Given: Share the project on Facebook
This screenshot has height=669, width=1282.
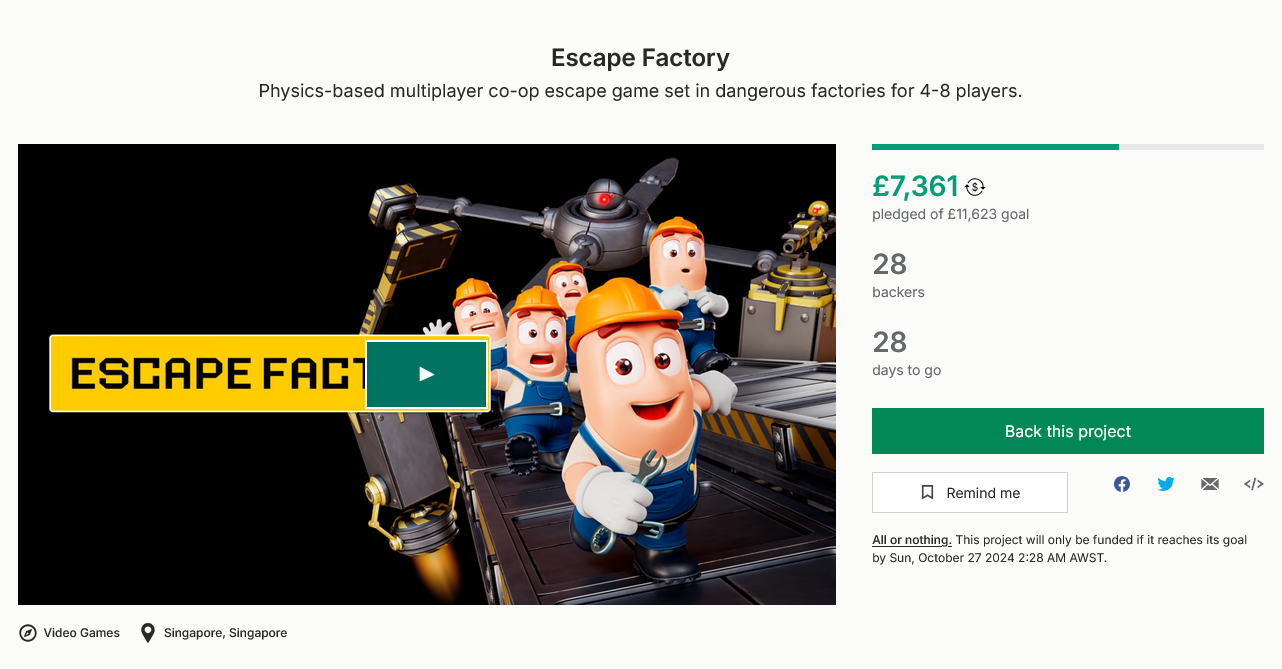Looking at the screenshot, I should 1122,484.
